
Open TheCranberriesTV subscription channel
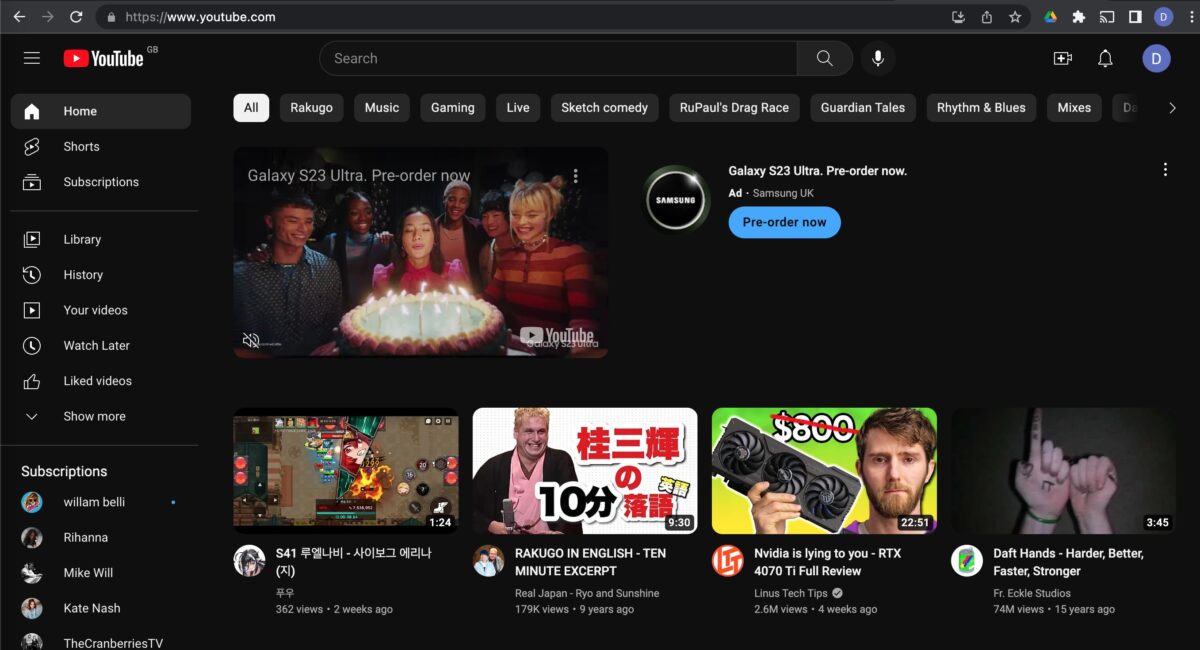click(x=100, y=640)
